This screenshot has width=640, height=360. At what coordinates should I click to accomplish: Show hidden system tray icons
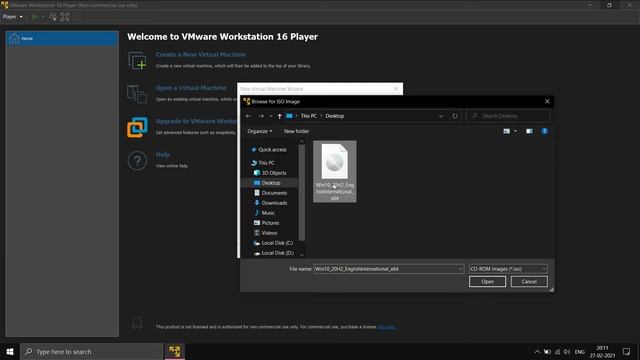coord(537,352)
